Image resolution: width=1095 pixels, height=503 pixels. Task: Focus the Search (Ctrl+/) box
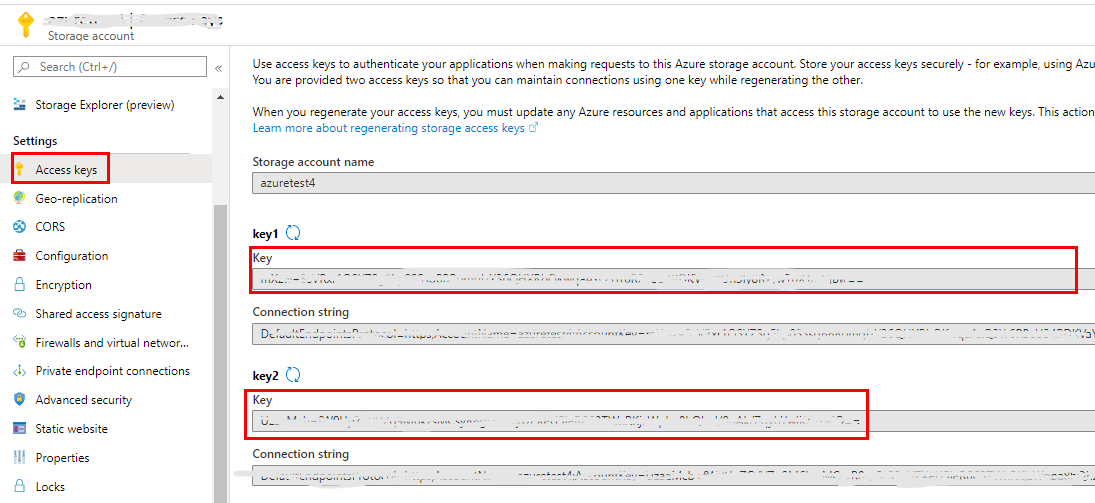[x=110, y=67]
